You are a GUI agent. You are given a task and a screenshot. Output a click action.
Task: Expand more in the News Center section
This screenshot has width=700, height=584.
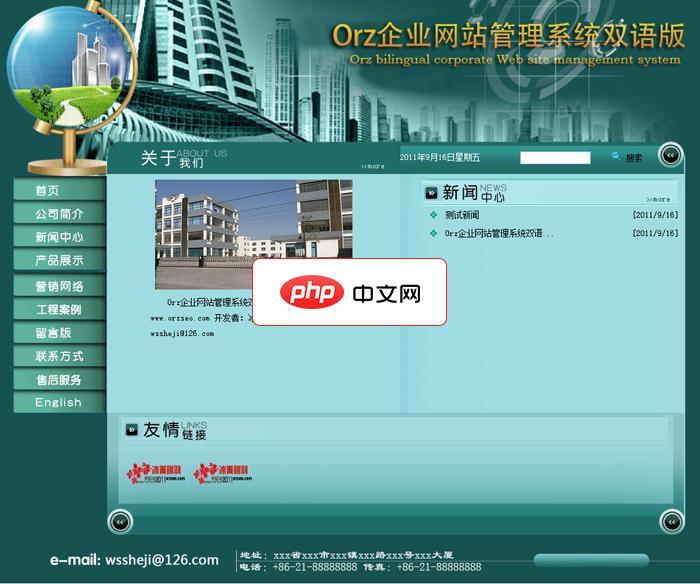point(657,199)
